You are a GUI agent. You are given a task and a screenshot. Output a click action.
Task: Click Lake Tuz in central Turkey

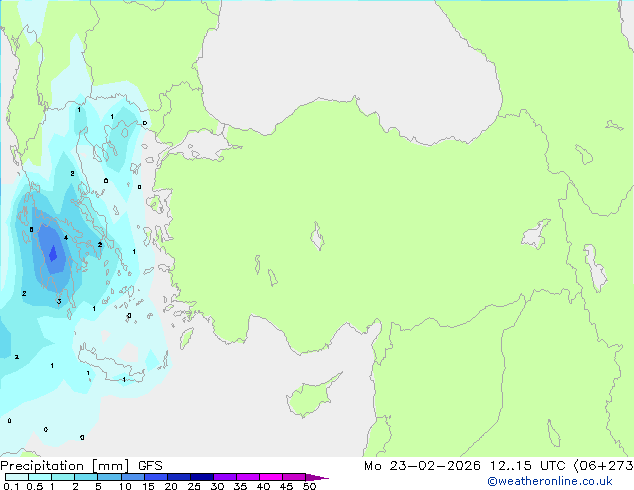point(317,236)
